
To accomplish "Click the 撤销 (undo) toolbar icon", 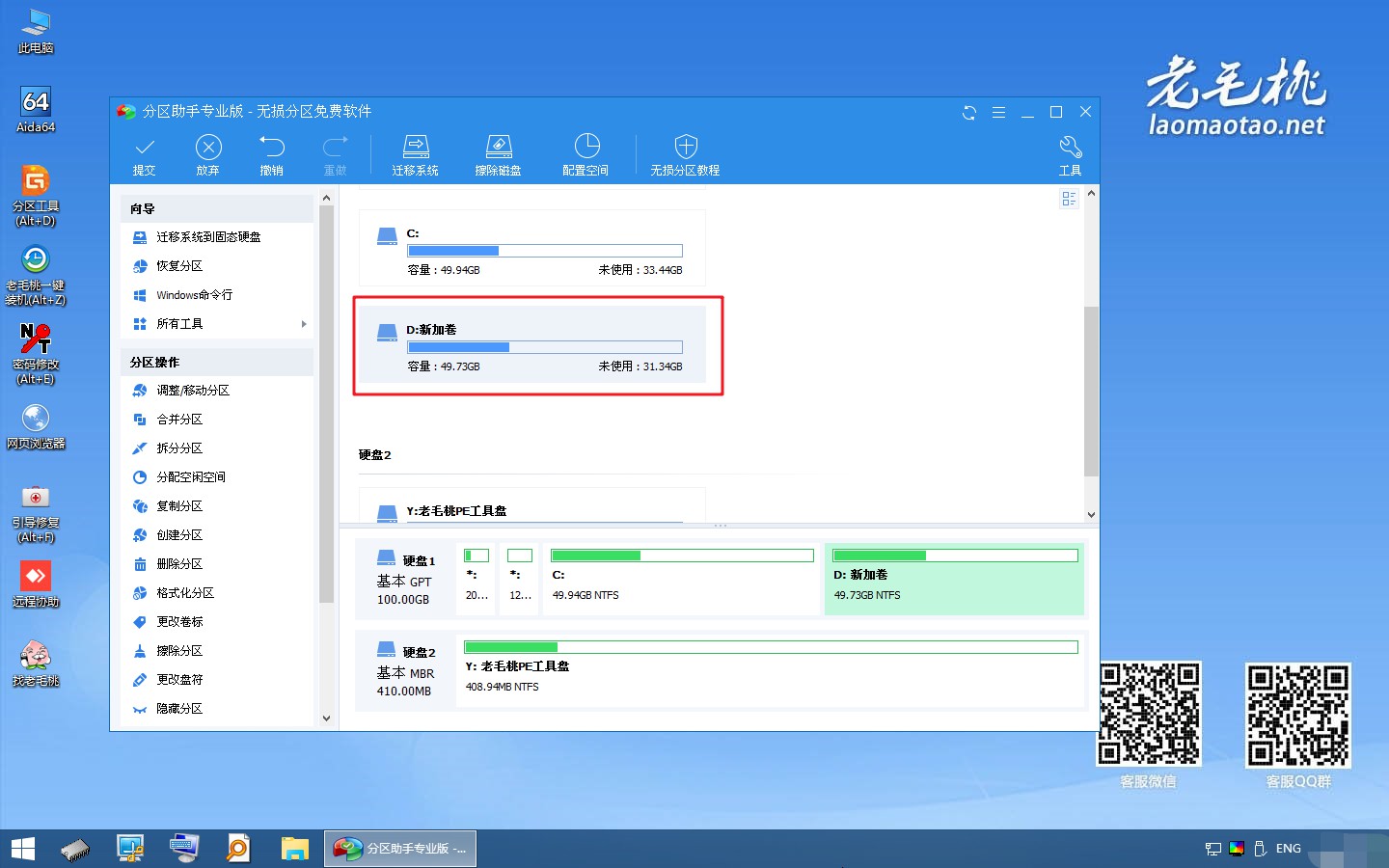I will [x=272, y=155].
